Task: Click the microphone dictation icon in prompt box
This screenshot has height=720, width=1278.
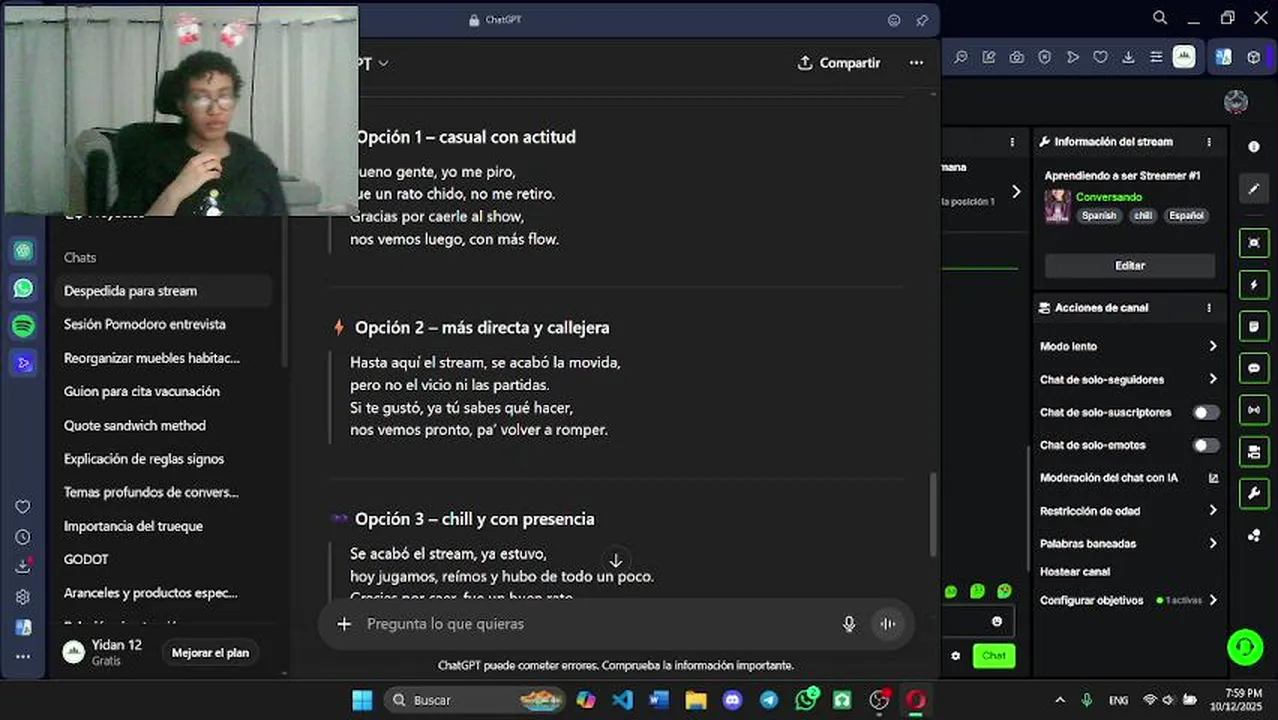Action: click(x=849, y=624)
